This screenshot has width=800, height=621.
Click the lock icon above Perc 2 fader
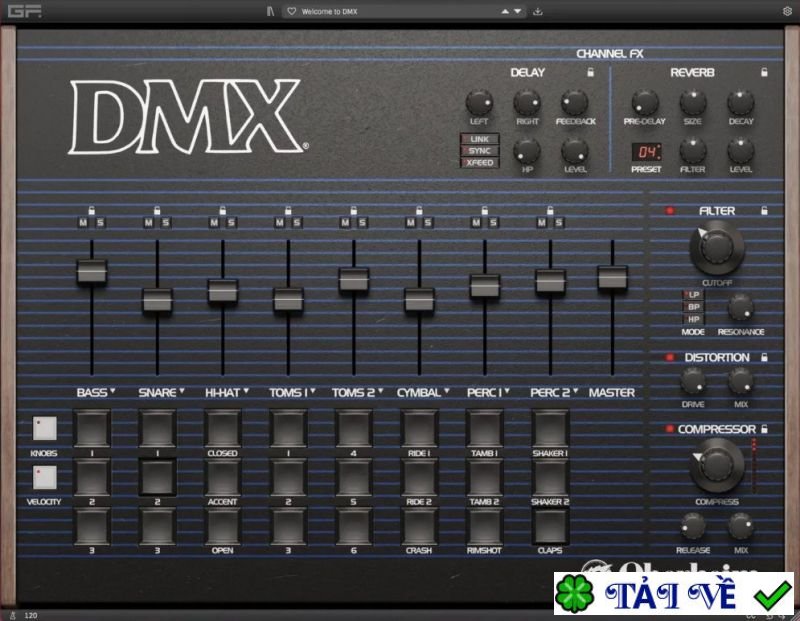point(550,210)
